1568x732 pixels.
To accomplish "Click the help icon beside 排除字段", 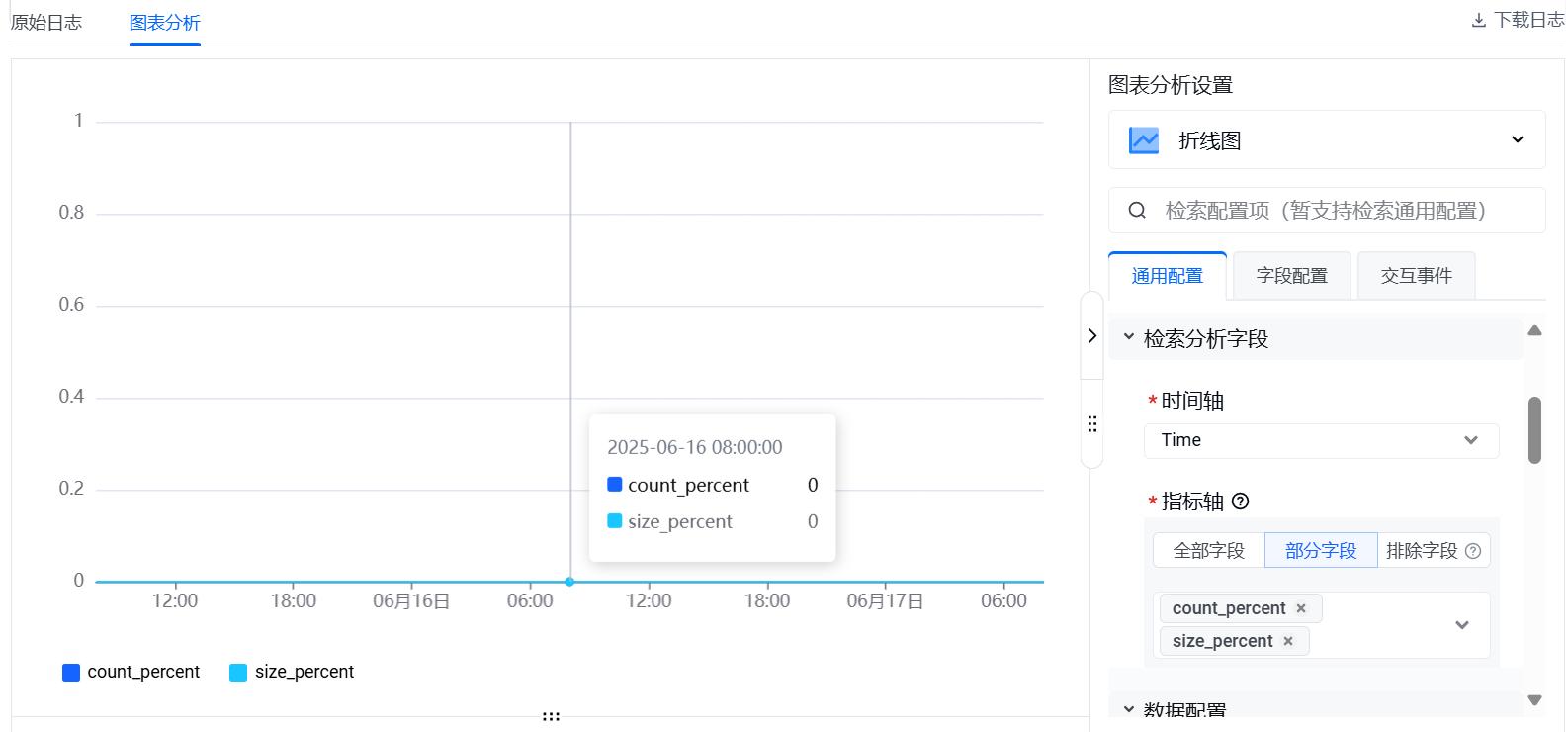I will (x=1473, y=551).
